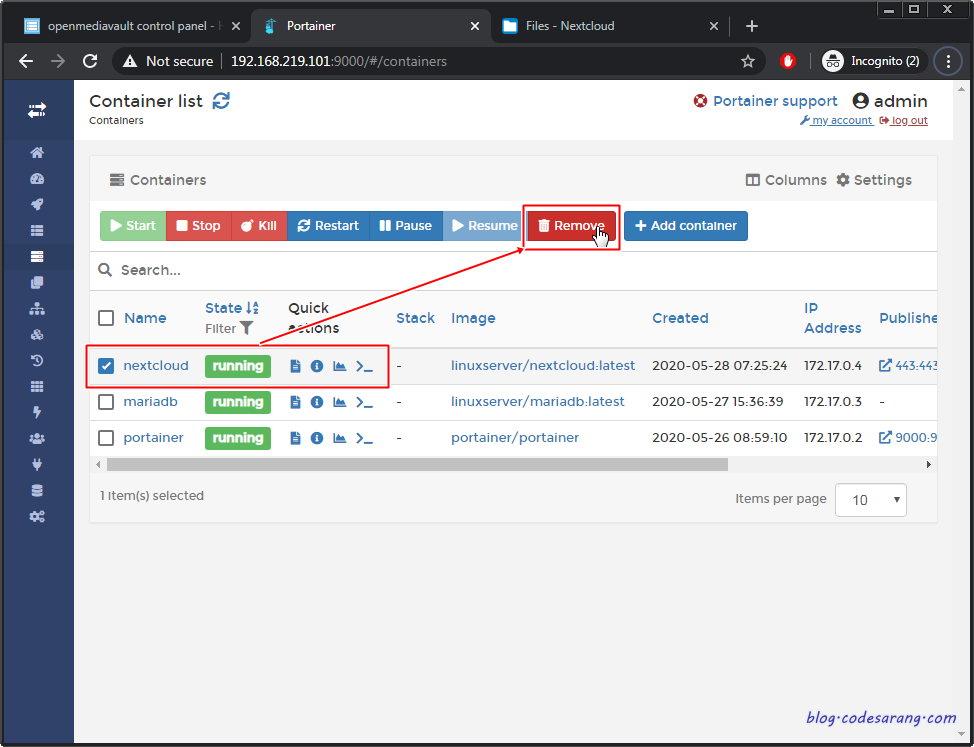
Task: Open State Filter funnel dropdown
Action: pyautogui.click(x=229, y=328)
